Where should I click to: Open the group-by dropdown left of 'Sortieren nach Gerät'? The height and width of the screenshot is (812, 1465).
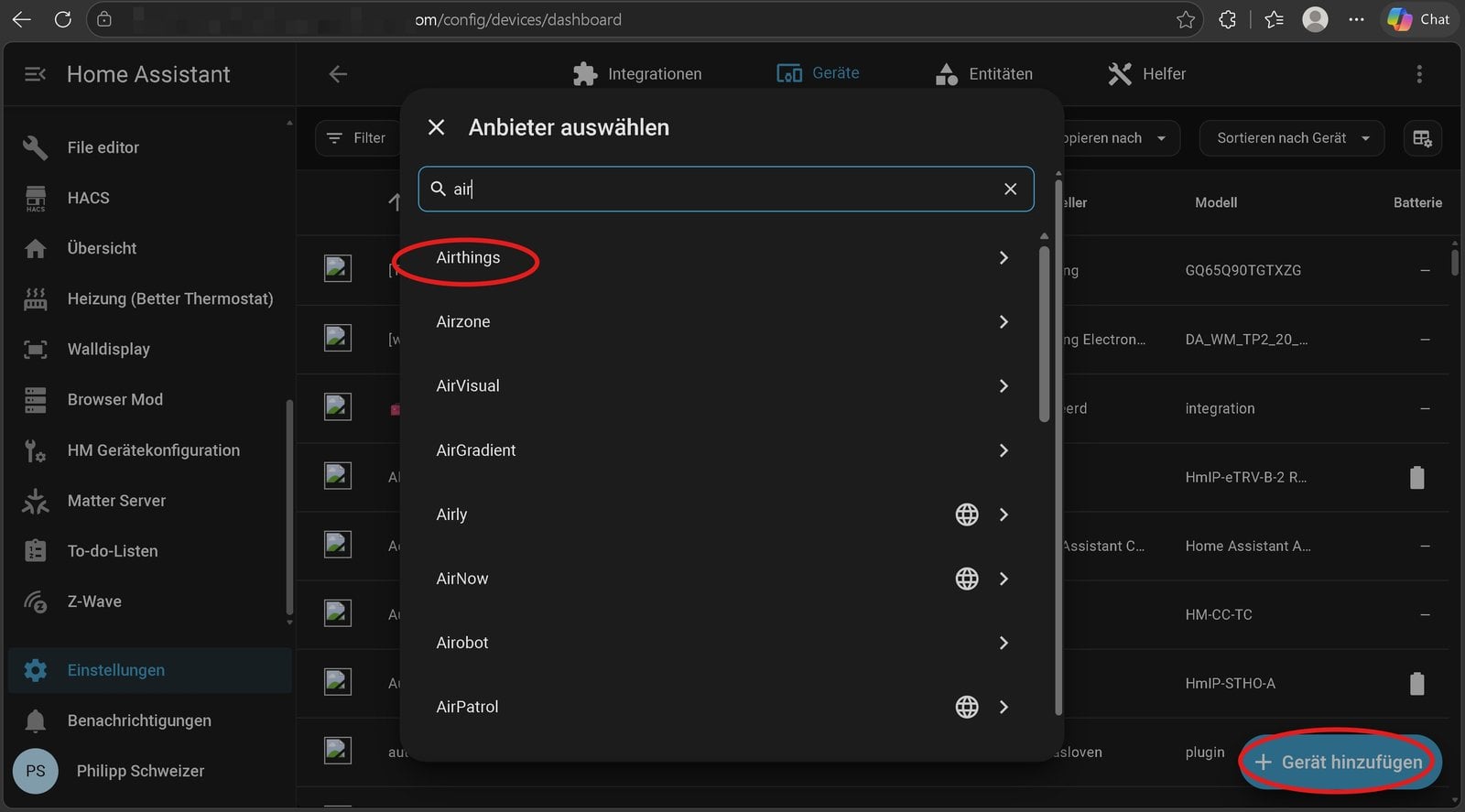pos(1121,138)
